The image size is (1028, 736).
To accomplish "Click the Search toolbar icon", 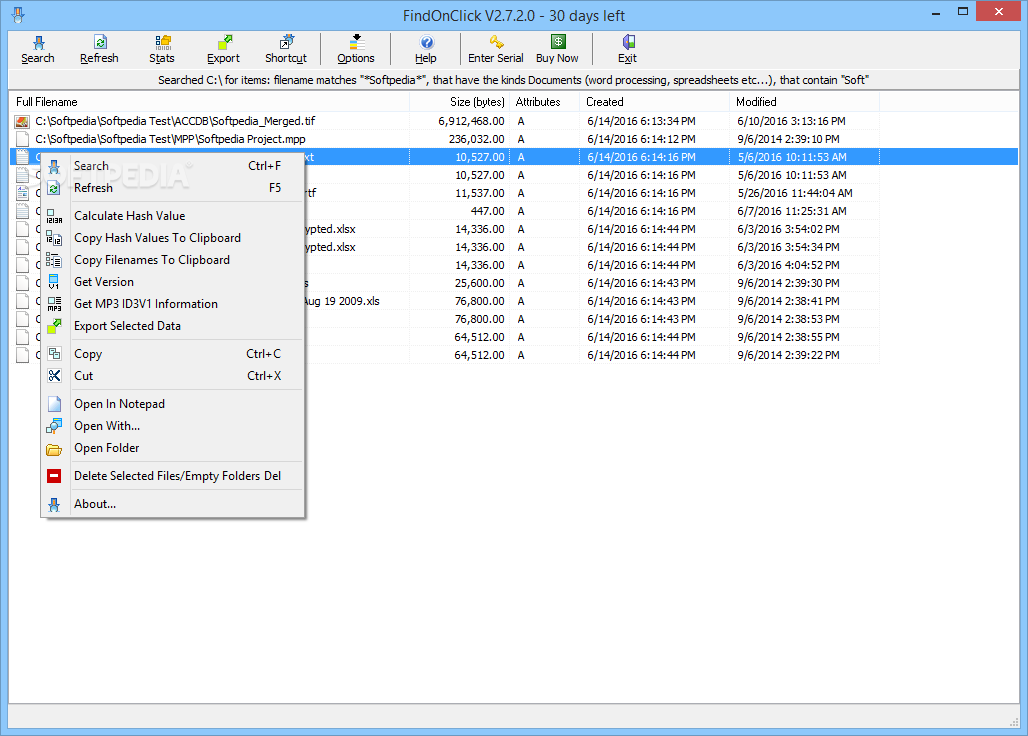I will 38,43.
